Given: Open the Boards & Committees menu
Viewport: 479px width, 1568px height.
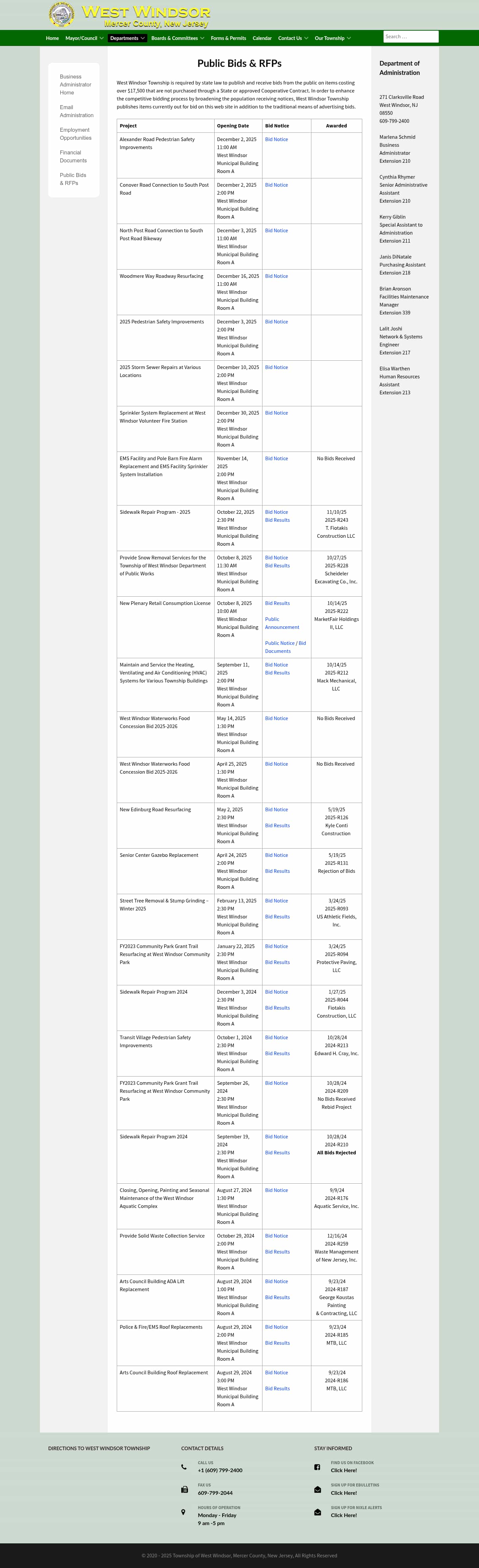Looking at the screenshot, I should pos(175,38).
